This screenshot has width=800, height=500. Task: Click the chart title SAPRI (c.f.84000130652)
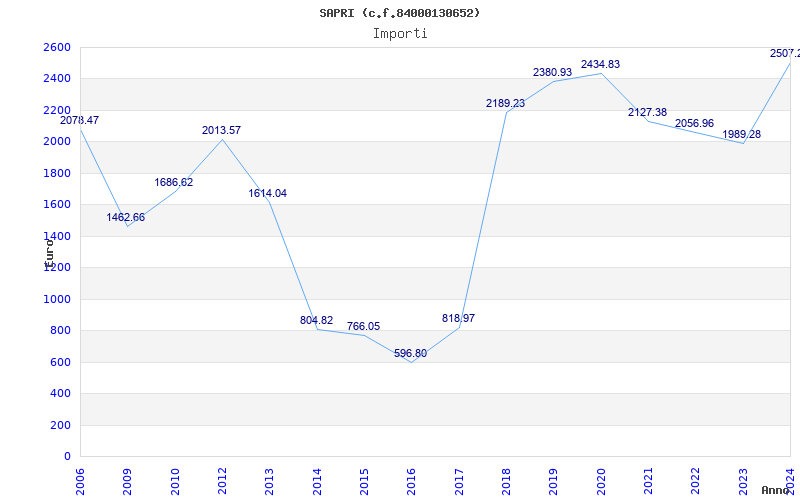coord(399,13)
